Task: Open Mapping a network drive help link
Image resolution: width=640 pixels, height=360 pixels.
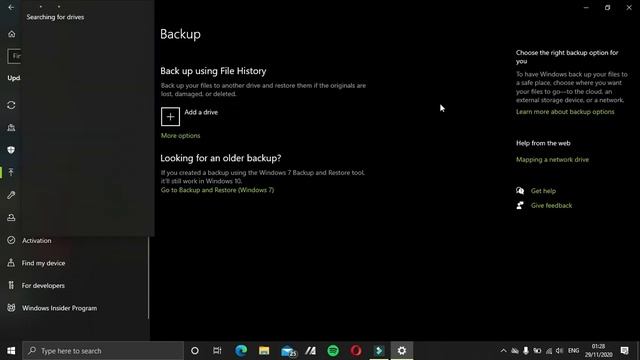Action: (552, 160)
